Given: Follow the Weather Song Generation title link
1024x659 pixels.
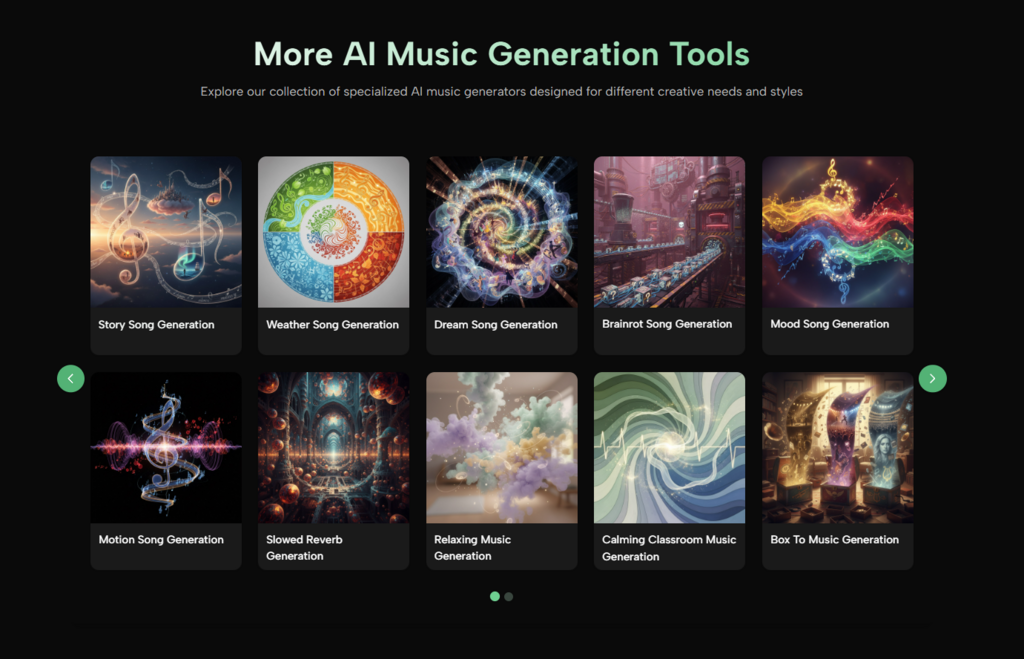Looking at the screenshot, I should [x=332, y=324].
